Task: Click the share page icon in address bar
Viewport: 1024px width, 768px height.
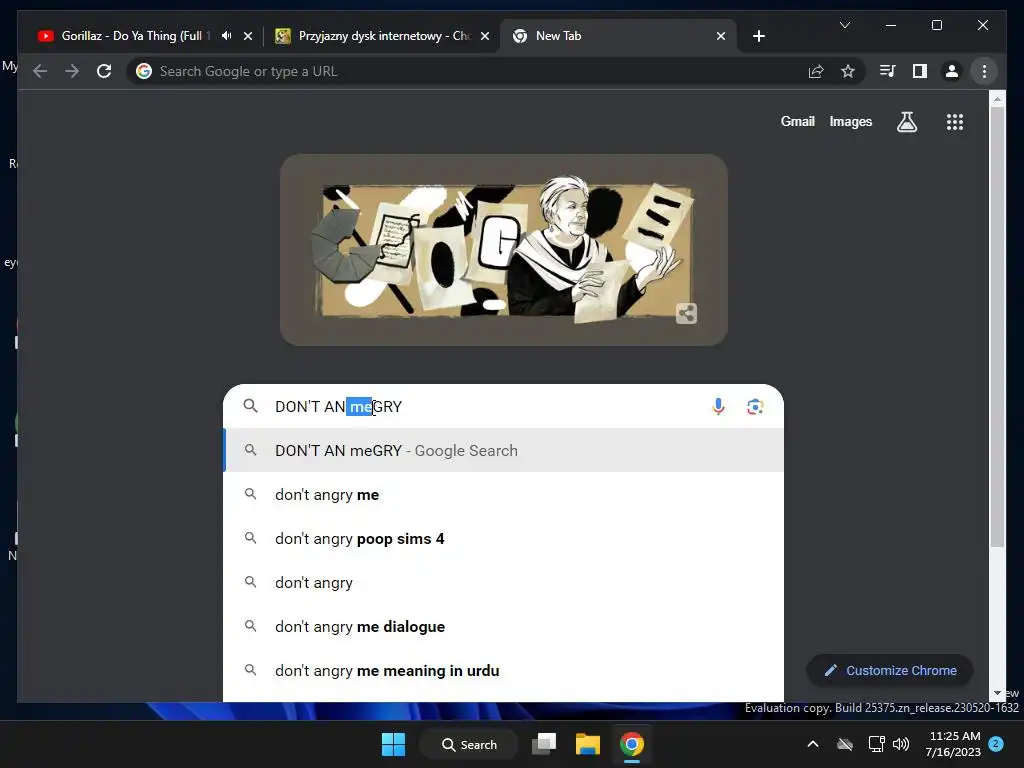Action: click(816, 71)
